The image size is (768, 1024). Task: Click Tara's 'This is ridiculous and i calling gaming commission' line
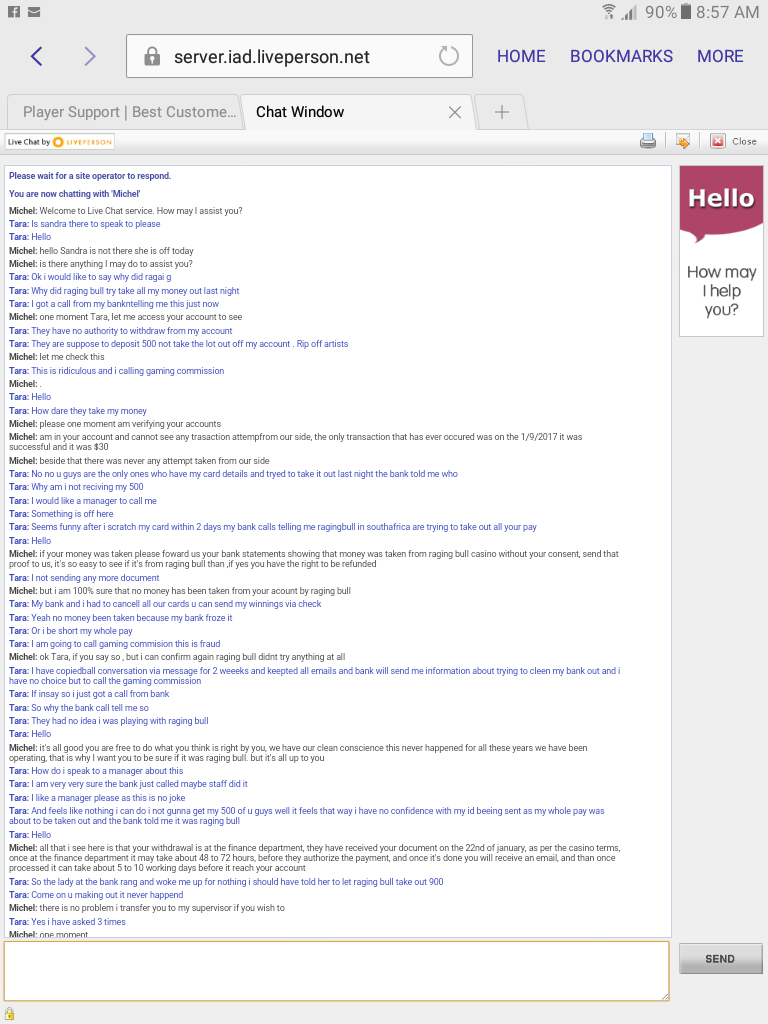coord(116,370)
